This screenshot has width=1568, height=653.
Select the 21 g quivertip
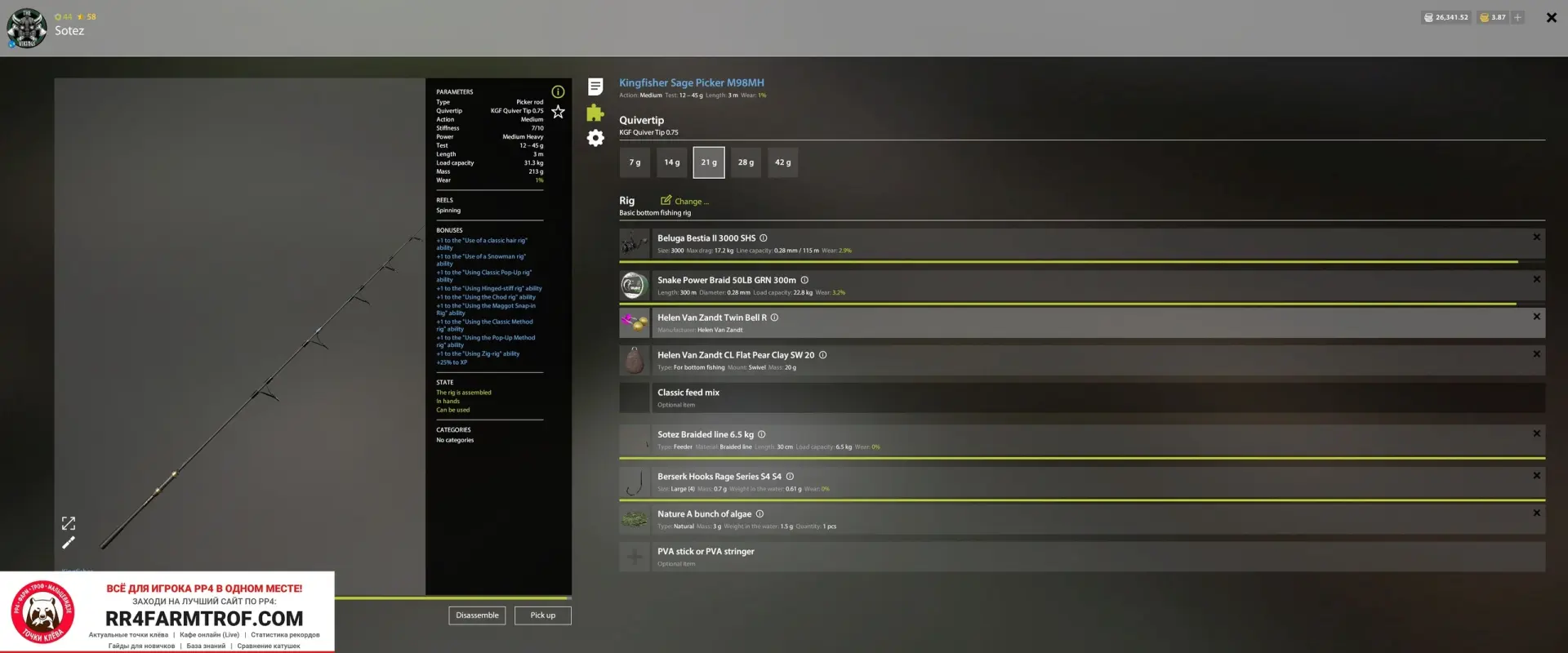[x=709, y=162]
